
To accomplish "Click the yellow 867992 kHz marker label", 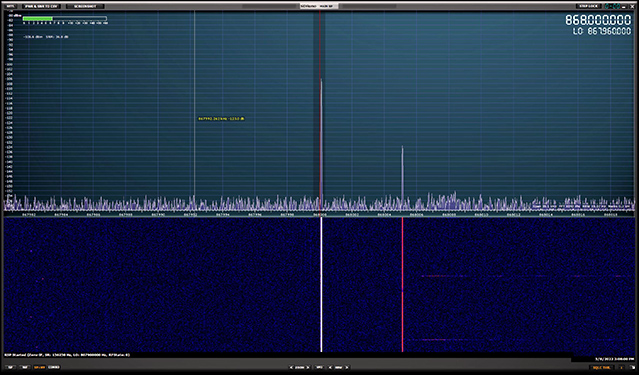I will (x=221, y=119).
